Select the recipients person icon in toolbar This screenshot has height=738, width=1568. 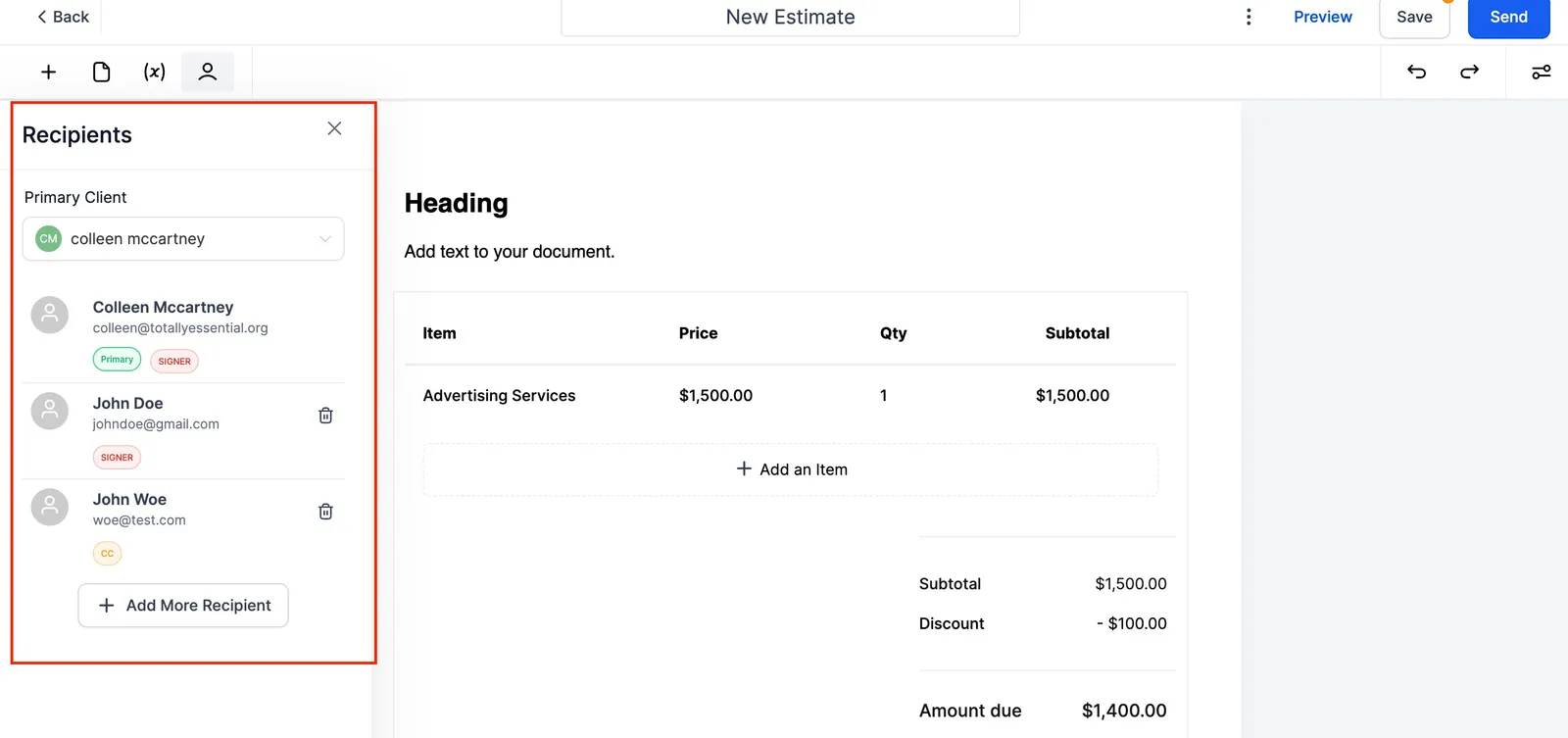click(x=207, y=72)
